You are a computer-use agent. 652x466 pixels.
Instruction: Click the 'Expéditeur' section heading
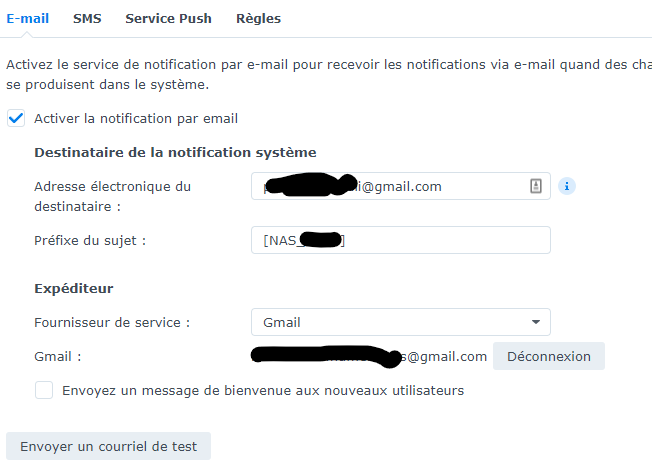tap(73, 288)
